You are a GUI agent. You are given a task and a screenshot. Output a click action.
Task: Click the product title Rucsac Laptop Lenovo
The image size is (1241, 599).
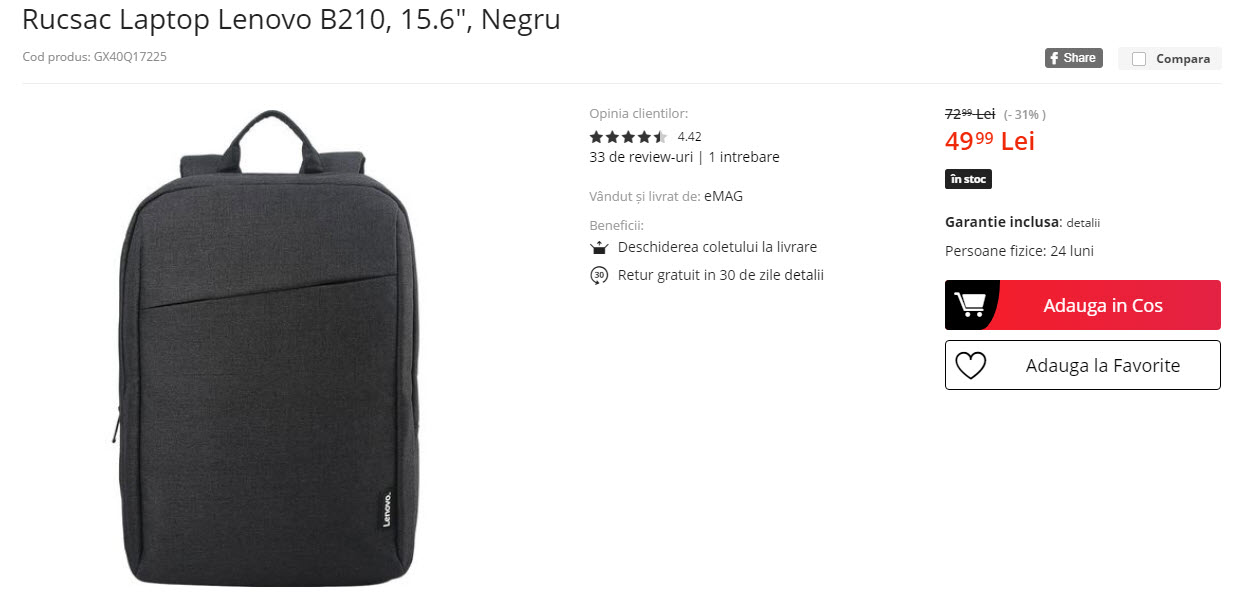click(x=291, y=19)
